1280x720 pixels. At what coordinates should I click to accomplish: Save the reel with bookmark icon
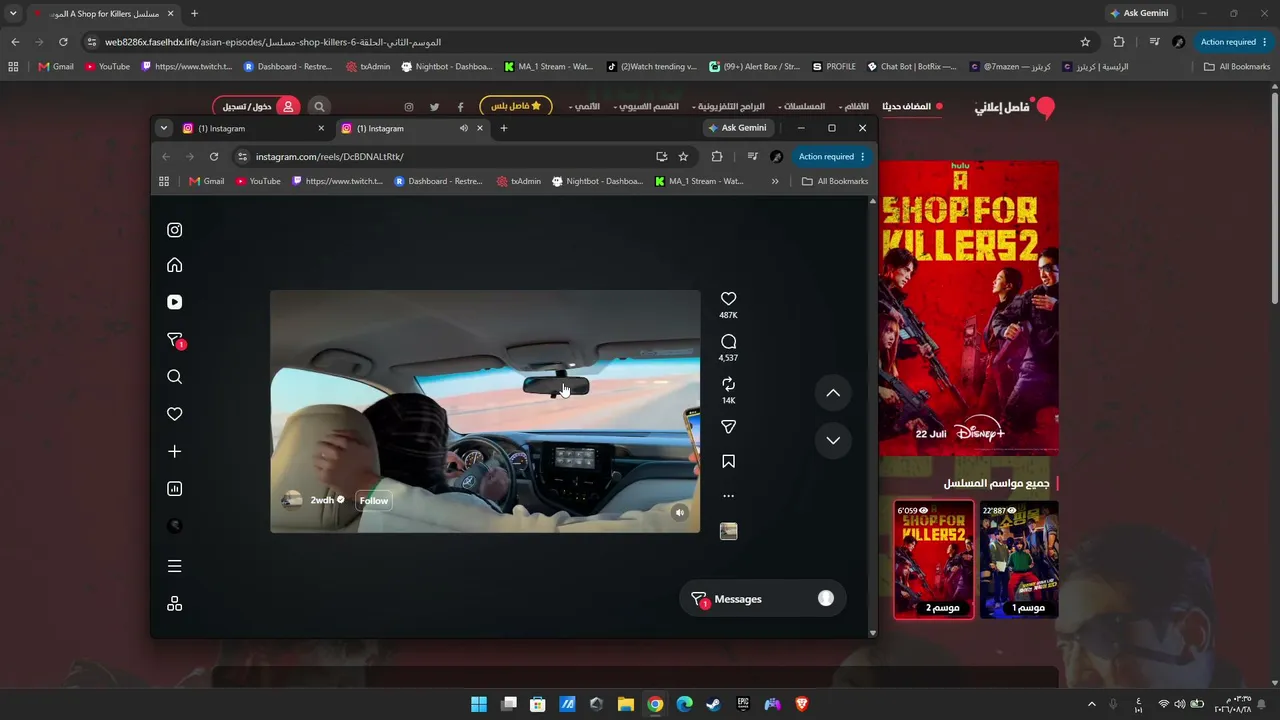click(728, 461)
